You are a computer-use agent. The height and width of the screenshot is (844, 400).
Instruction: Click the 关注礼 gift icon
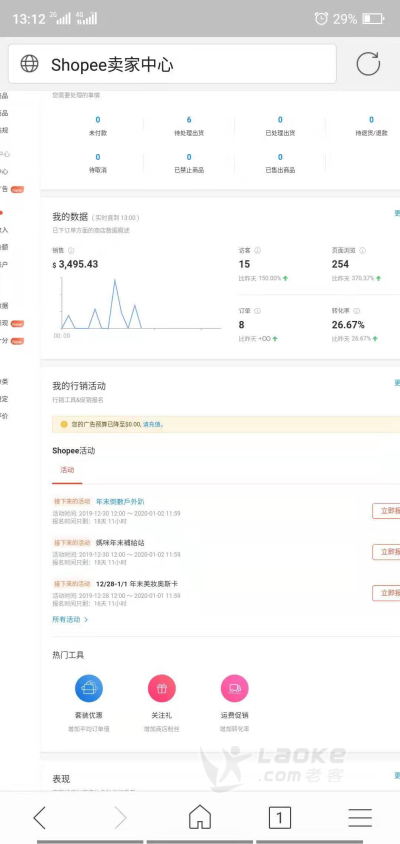pos(162,688)
